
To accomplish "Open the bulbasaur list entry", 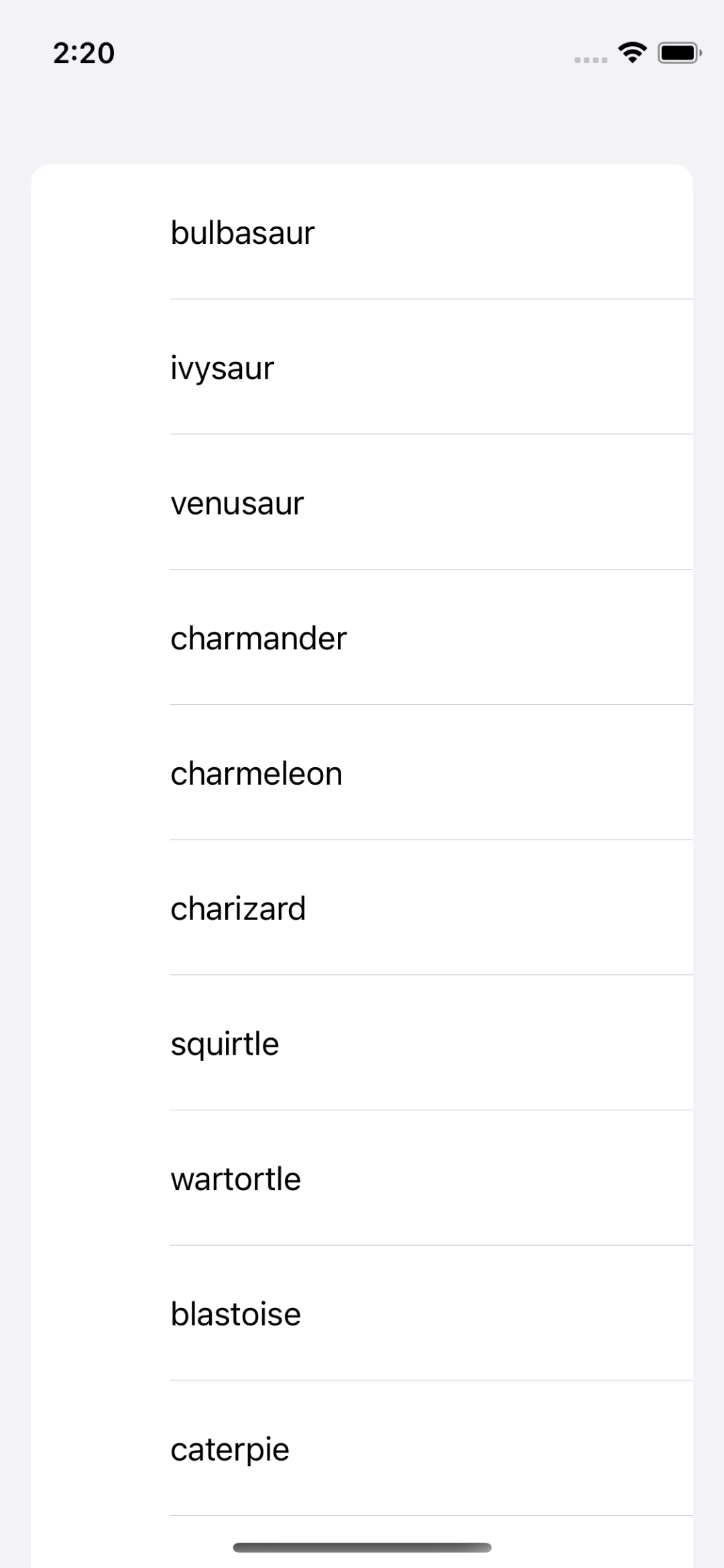I will [243, 233].
